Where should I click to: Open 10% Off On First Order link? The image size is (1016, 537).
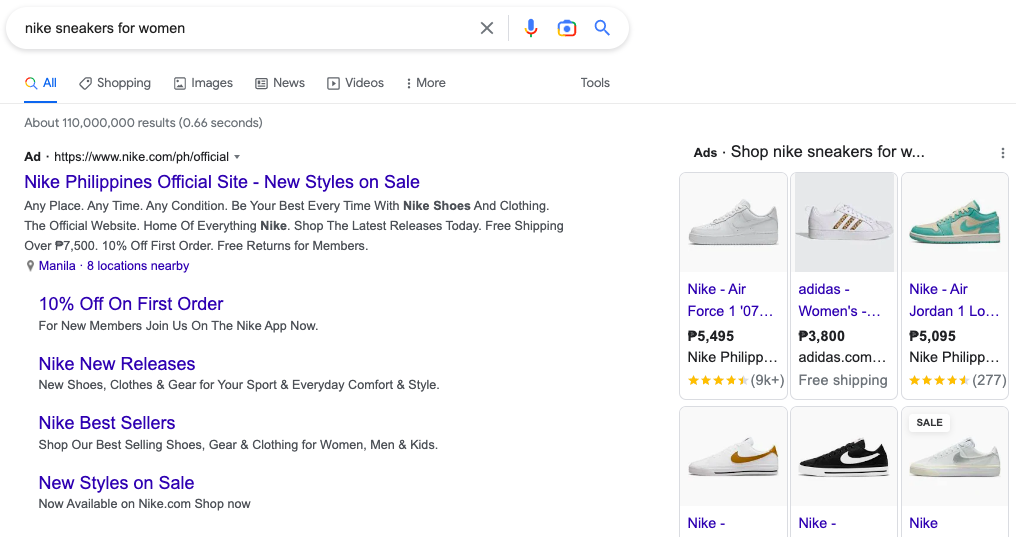pyautogui.click(x=131, y=304)
